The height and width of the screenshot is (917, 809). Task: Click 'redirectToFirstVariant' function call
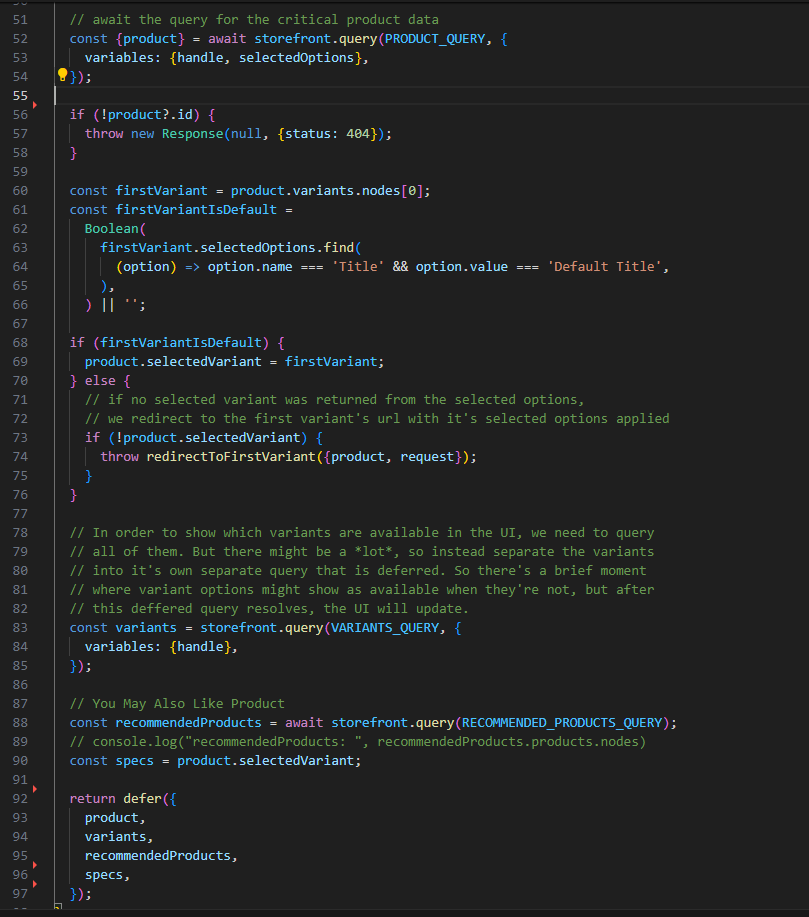tap(231, 457)
